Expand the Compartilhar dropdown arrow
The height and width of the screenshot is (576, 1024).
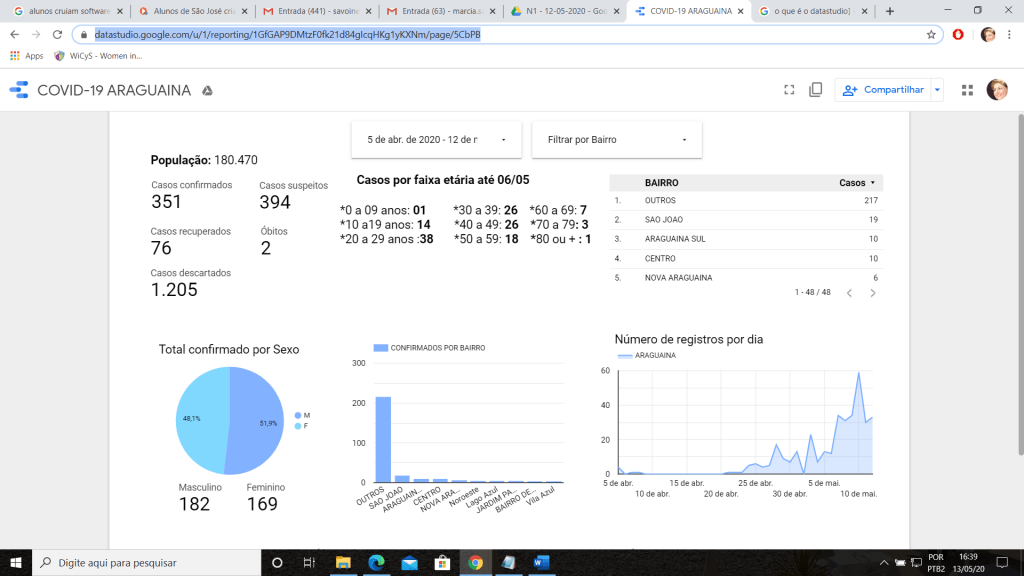coord(937,90)
